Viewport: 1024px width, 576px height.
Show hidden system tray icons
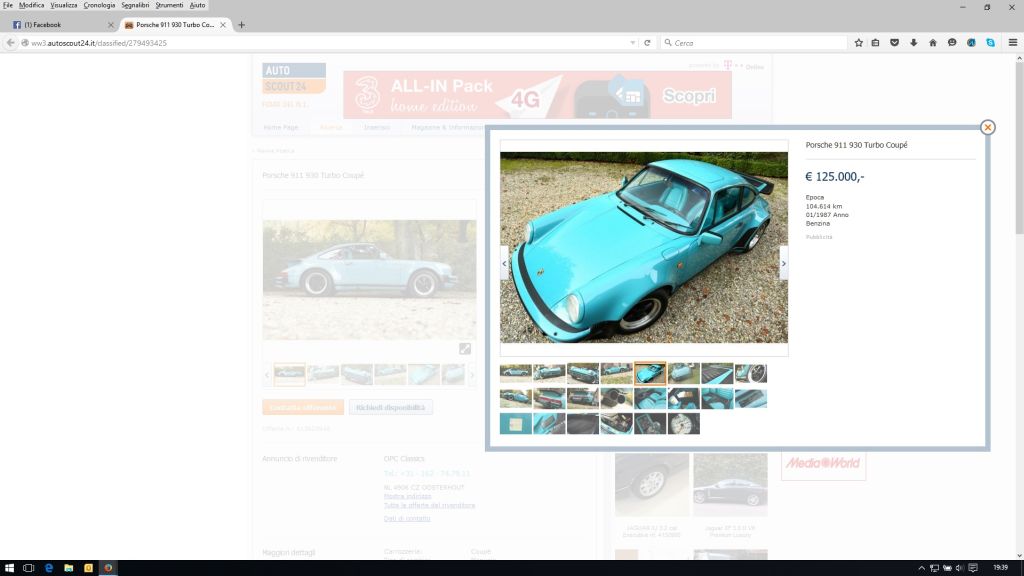coord(921,568)
